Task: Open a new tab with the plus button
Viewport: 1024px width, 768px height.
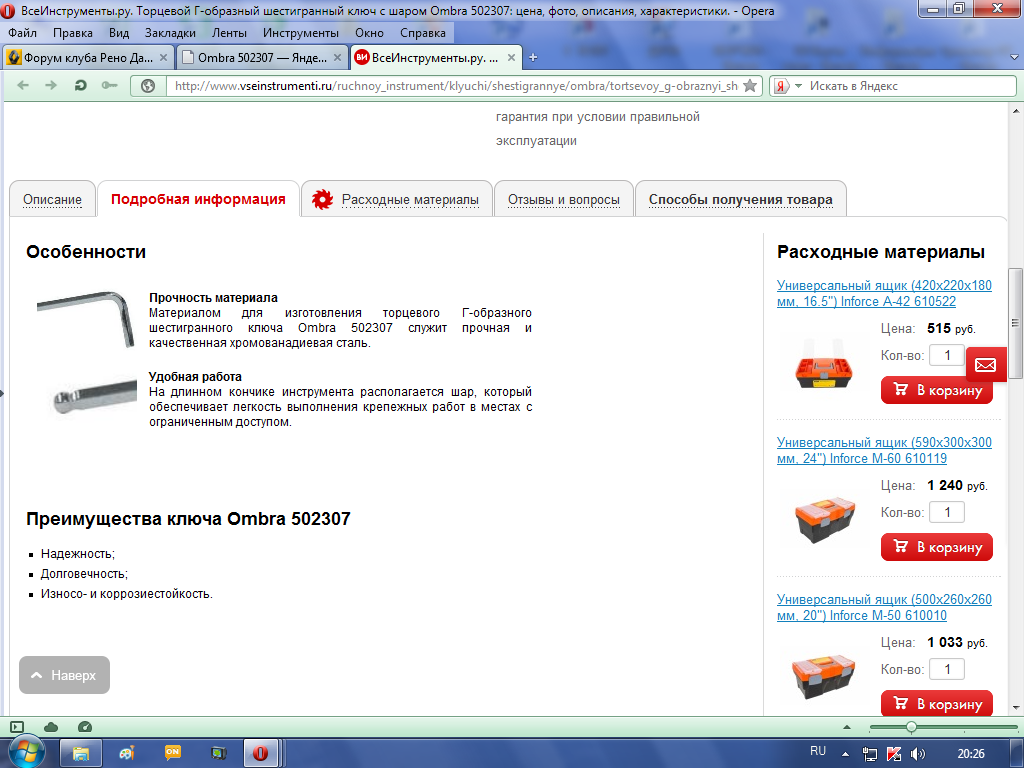Action: [x=533, y=57]
